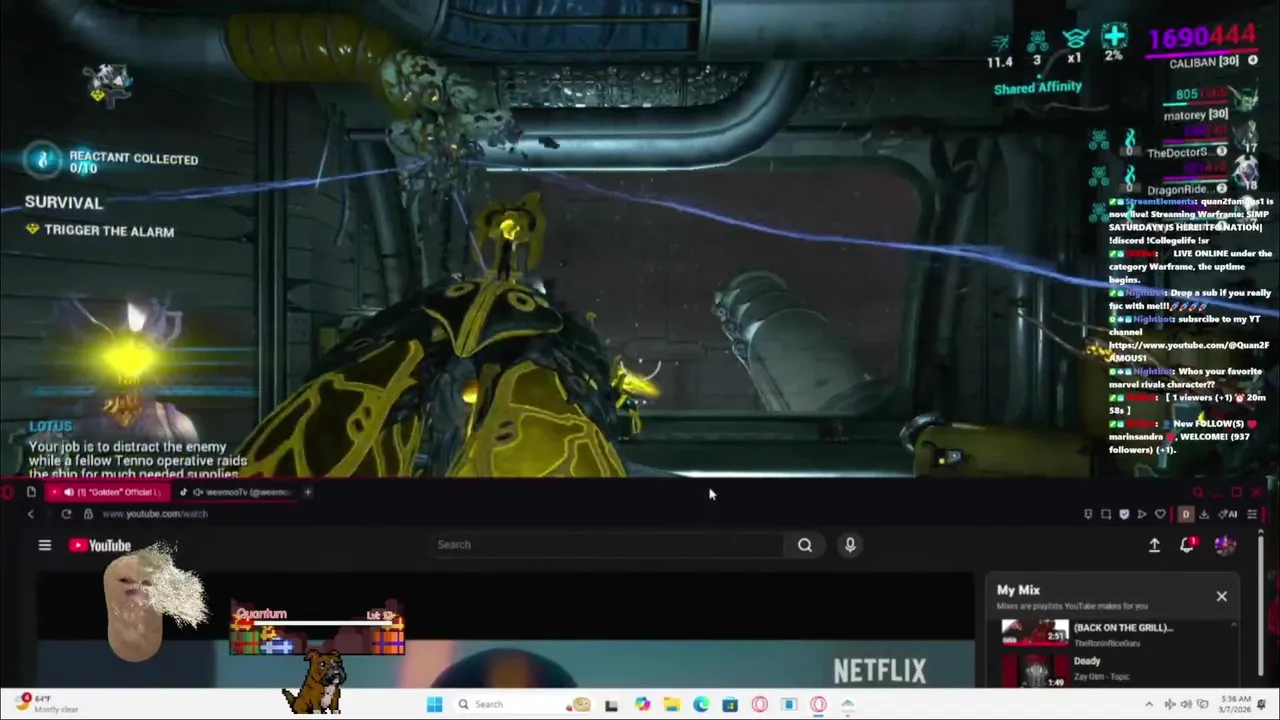Collapse the mix list chevron
Screen dimensions: 1280x720
pos(1233,626)
